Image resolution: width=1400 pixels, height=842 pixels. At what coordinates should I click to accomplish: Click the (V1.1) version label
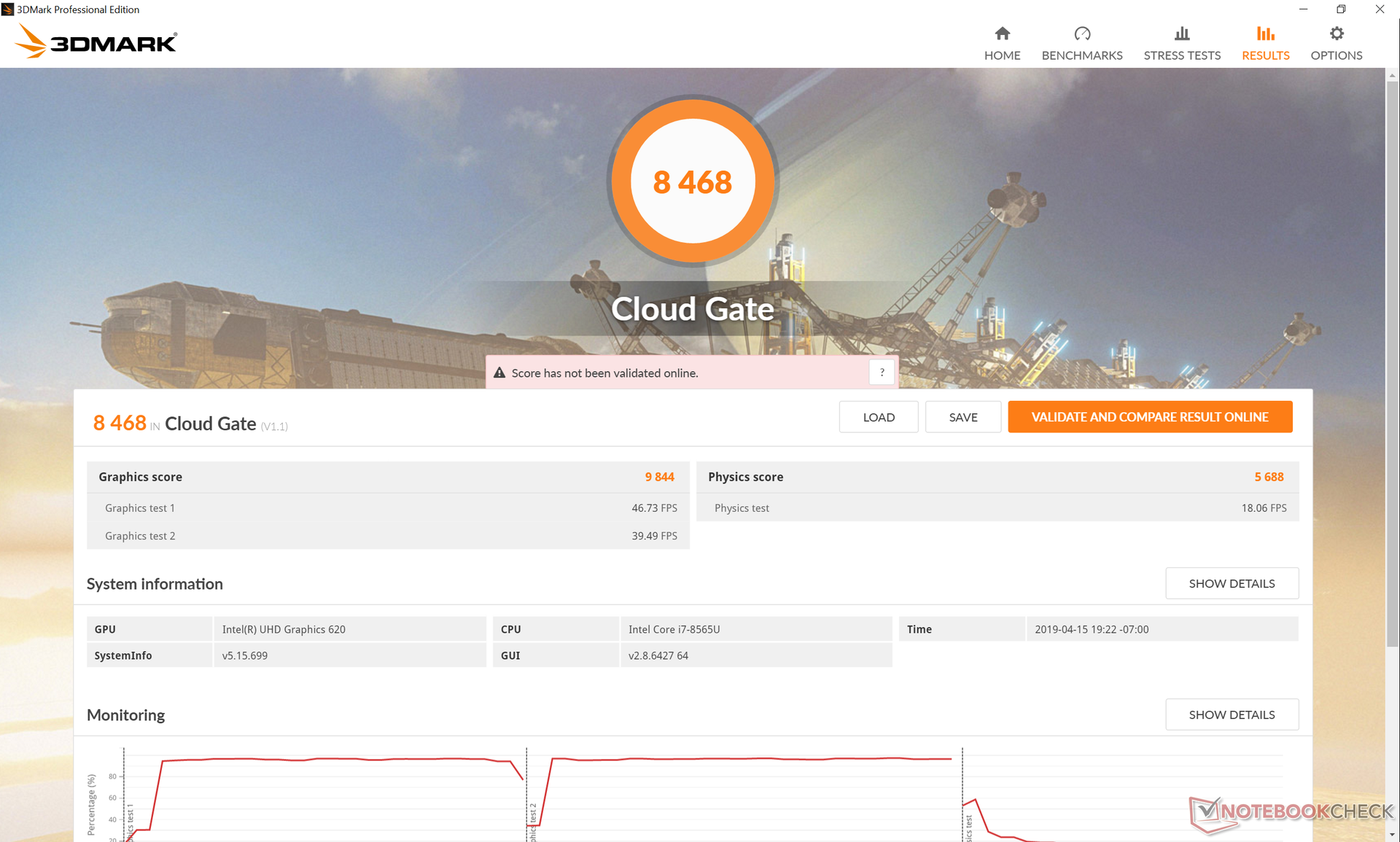pos(274,426)
